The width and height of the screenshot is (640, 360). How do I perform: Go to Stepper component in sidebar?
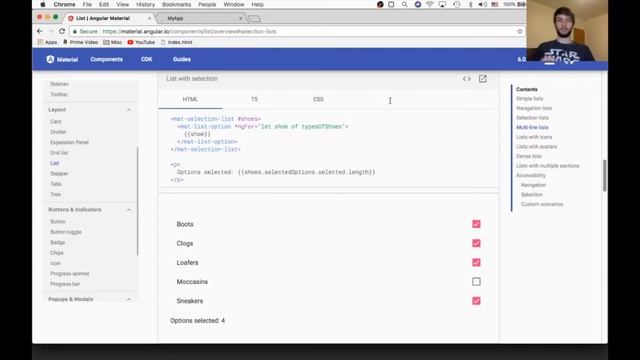point(59,173)
